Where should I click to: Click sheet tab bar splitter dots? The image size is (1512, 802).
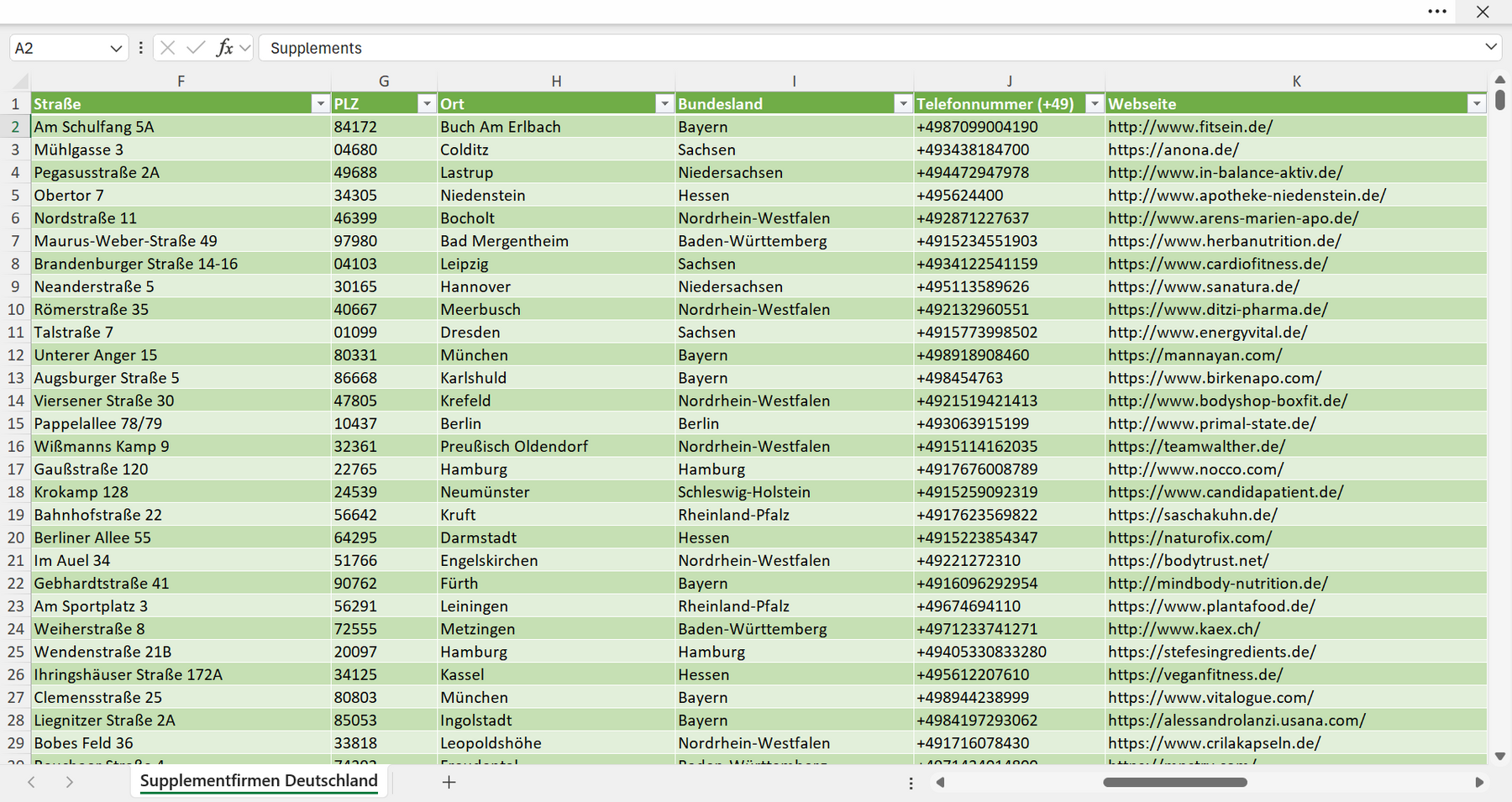(911, 783)
